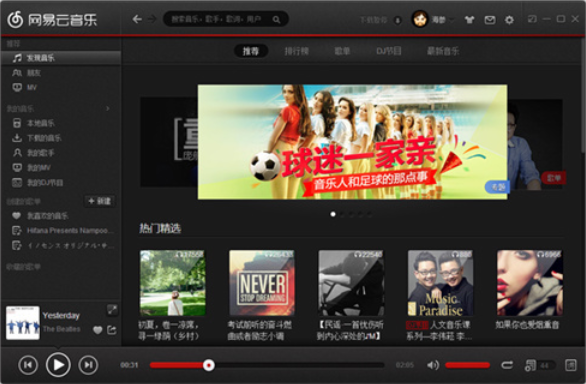Open the skin shirt icon

[469, 20]
